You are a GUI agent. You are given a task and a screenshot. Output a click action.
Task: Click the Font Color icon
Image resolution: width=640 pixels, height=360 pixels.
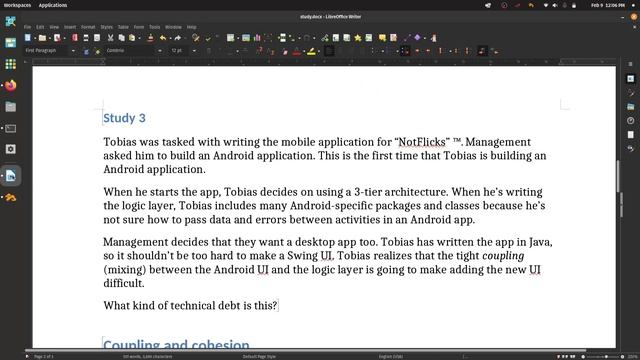(297, 51)
